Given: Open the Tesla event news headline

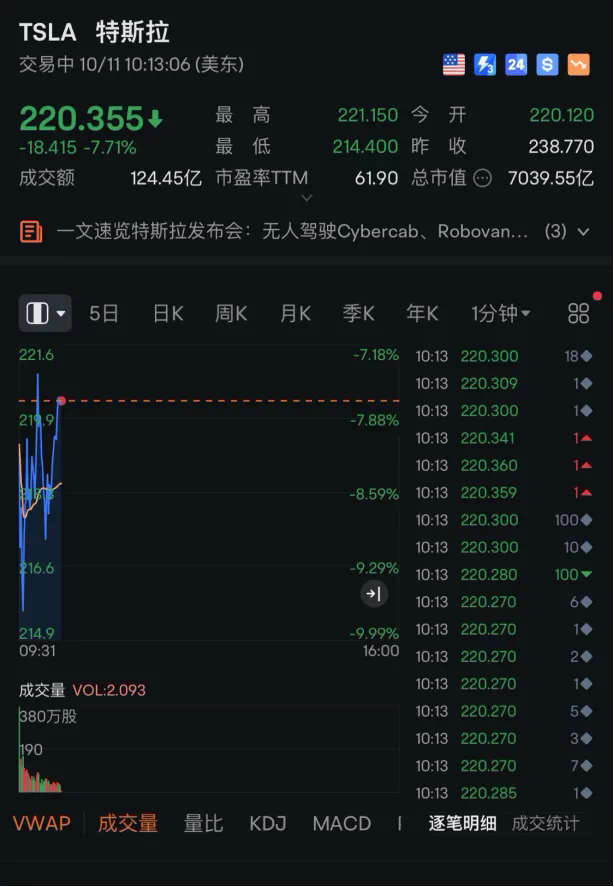Looking at the screenshot, I should click(293, 231).
